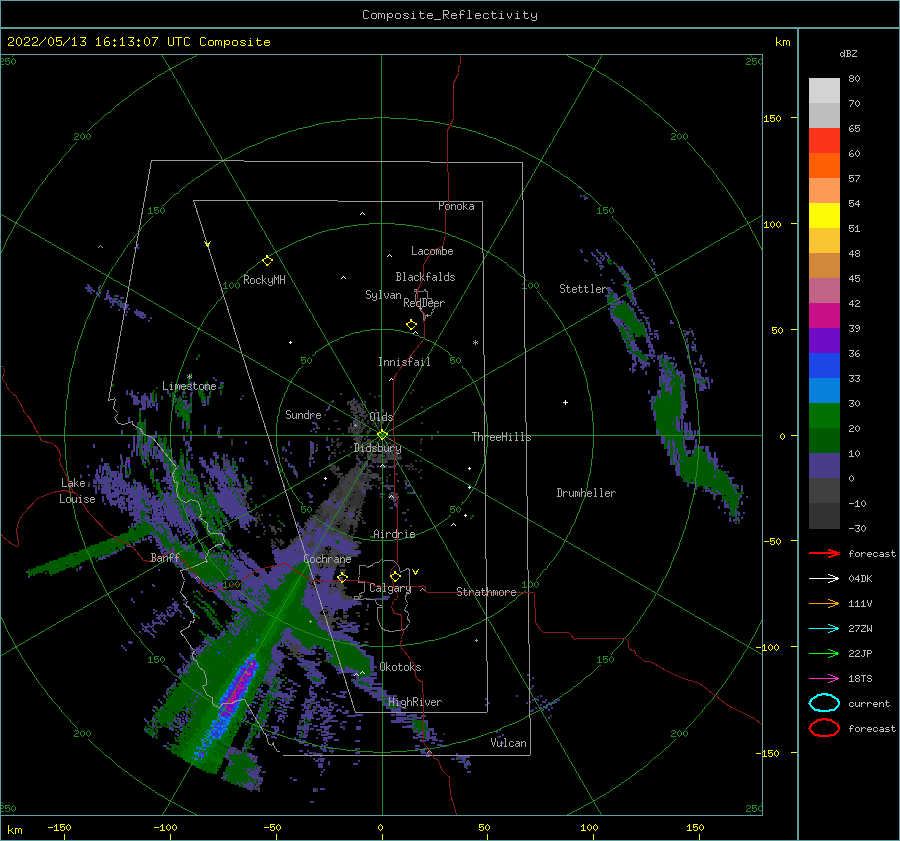
Task: Click the light gray swatch between 80 and 70
Action: point(824,91)
